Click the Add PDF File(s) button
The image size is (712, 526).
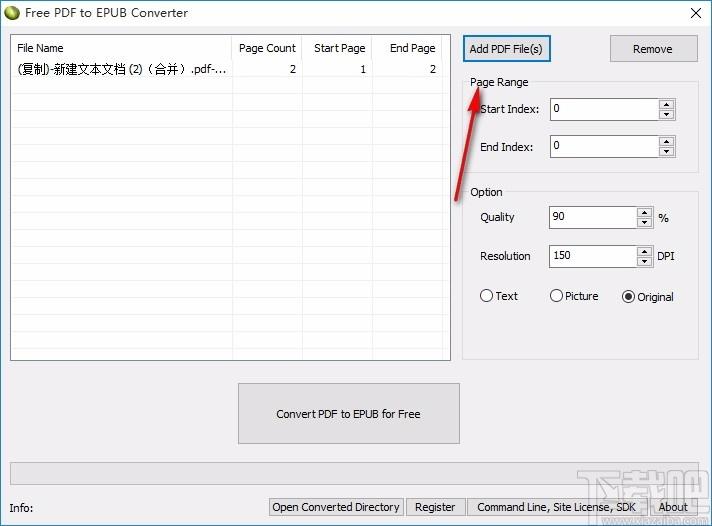coord(506,49)
